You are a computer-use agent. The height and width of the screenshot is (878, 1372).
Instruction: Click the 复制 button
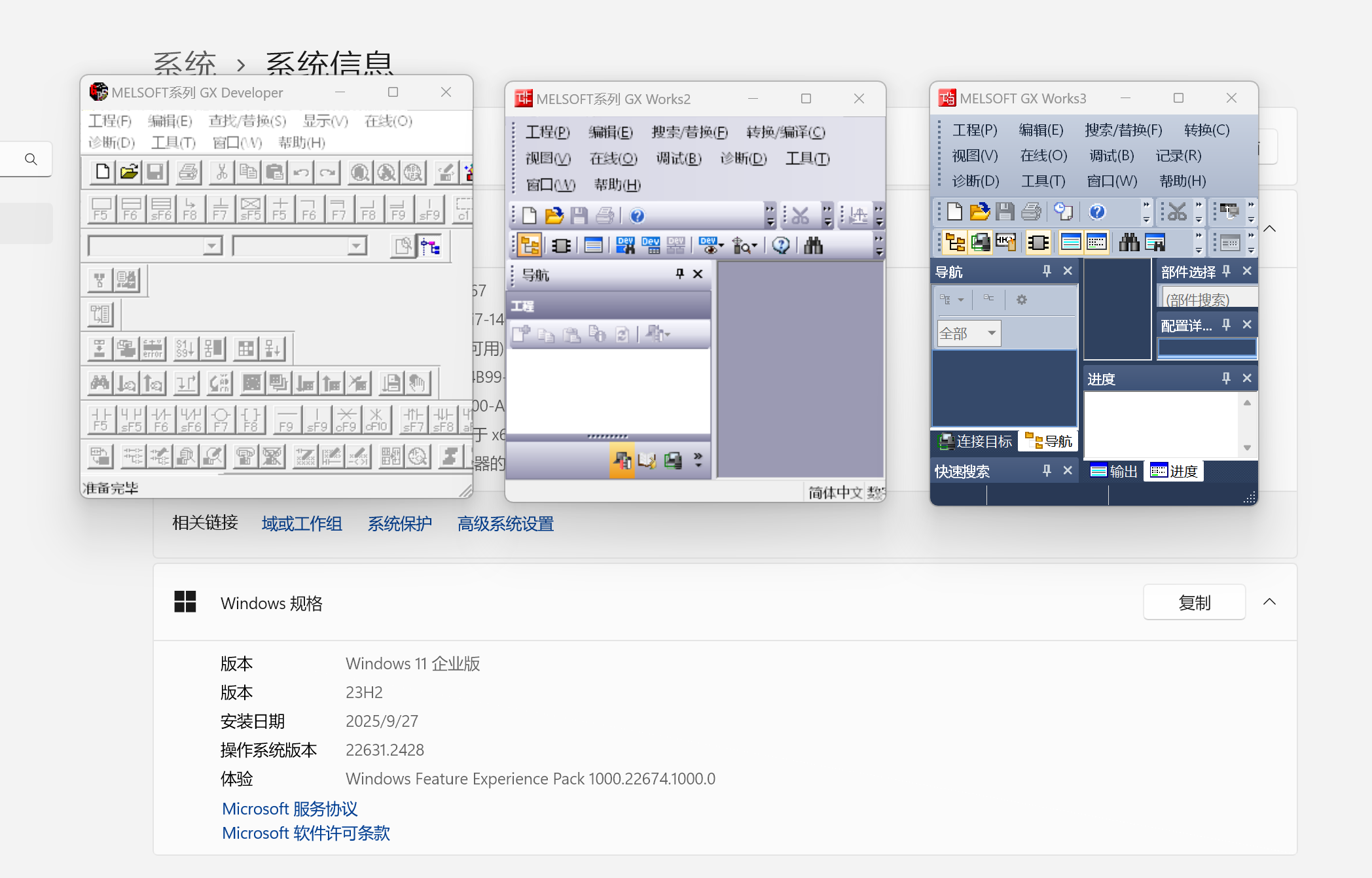pos(1194,602)
